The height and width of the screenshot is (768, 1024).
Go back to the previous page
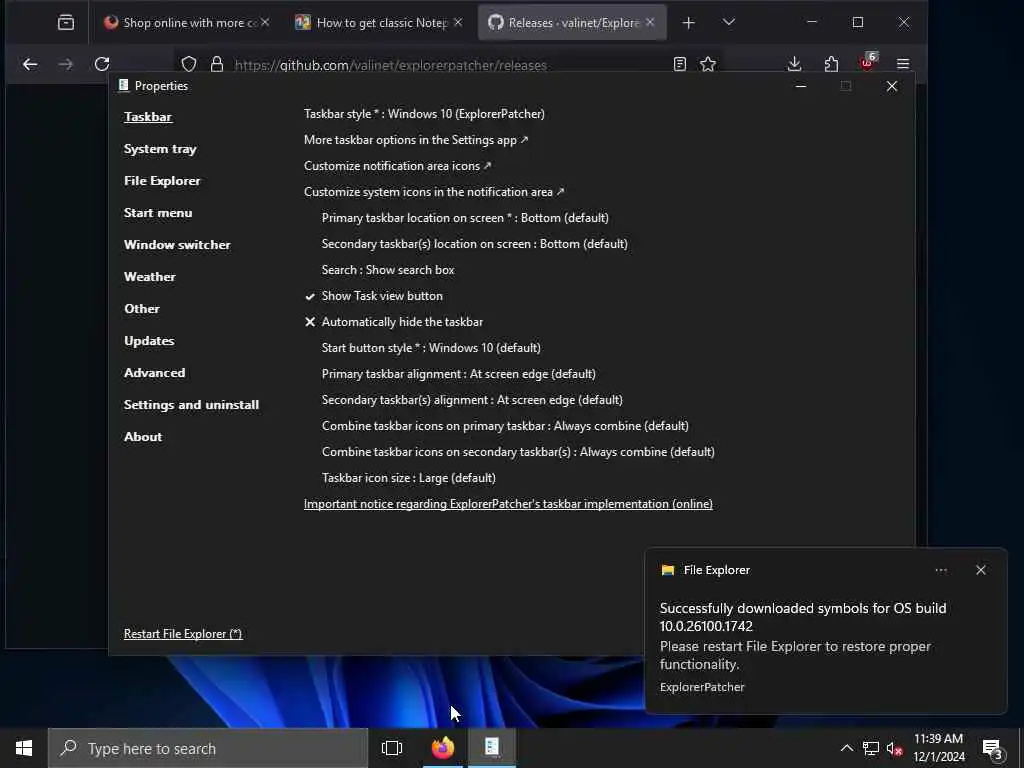pyautogui.click(x=30, y=64)
